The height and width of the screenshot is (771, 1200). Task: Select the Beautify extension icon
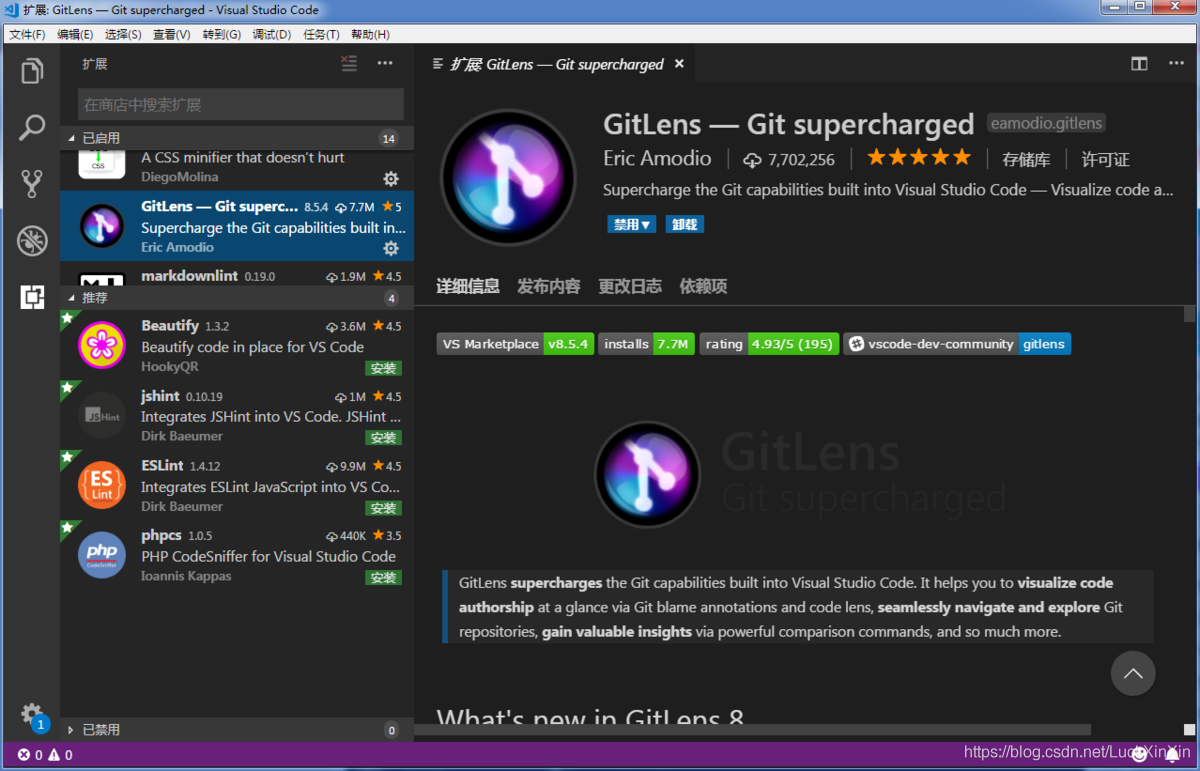102,345
